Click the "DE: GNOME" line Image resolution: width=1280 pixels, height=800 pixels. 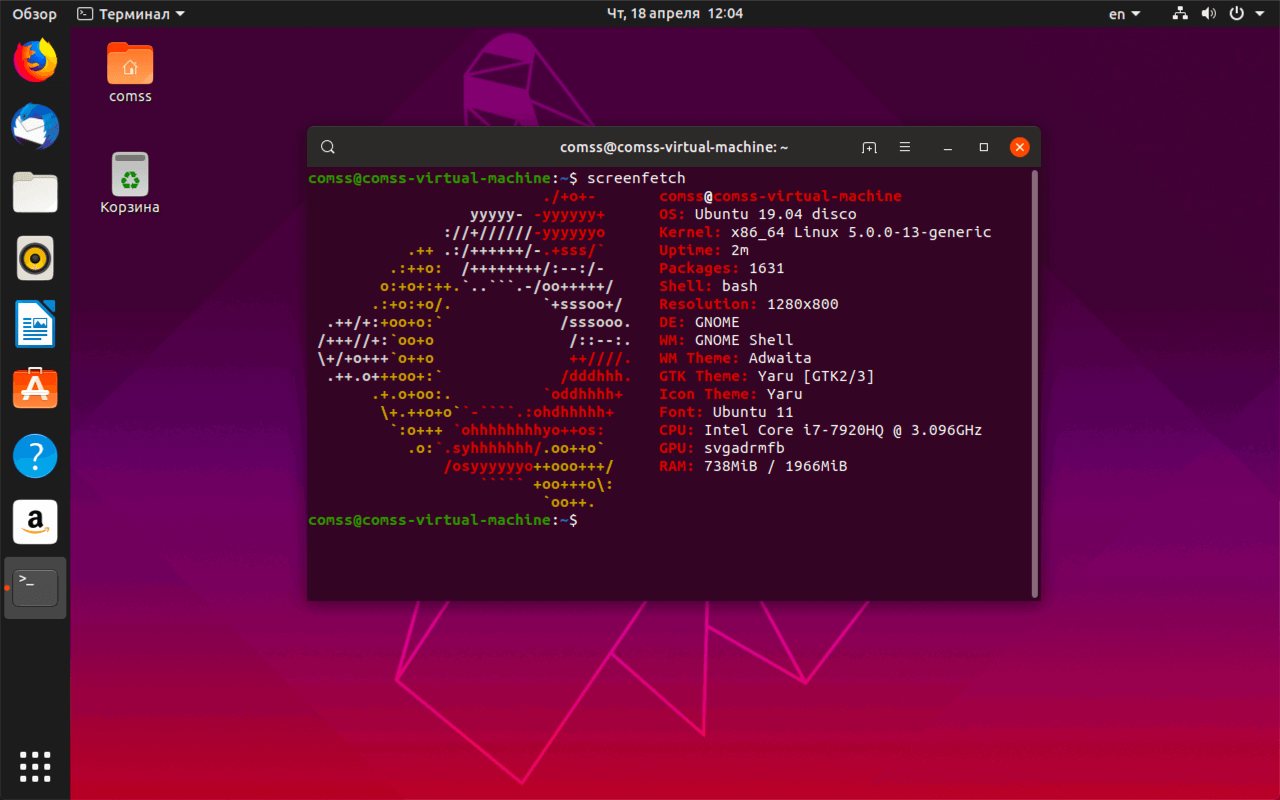[699, 322]
